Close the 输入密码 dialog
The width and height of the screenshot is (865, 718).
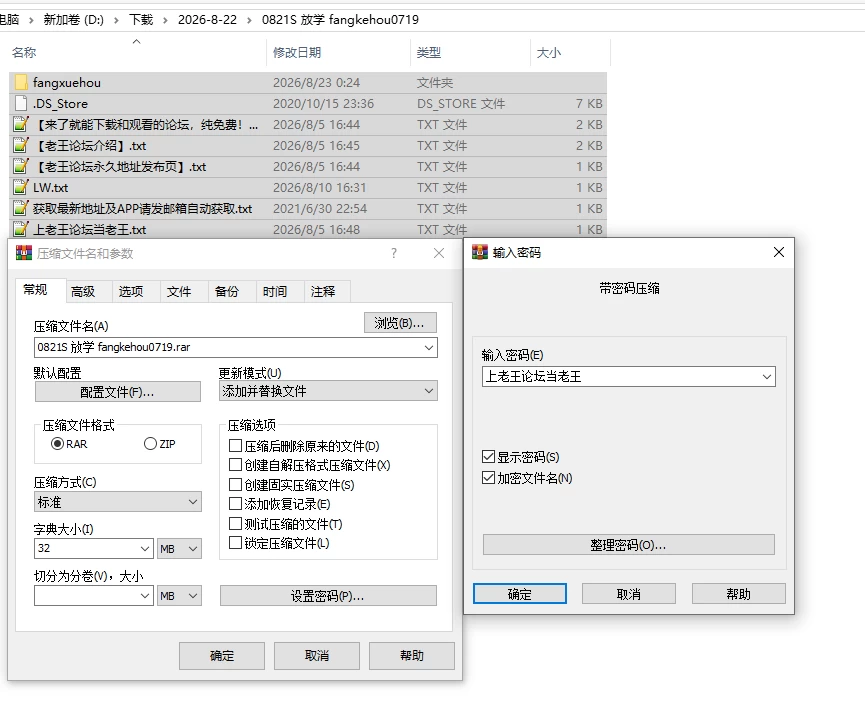pyautogui.click(x=779, y=252)
